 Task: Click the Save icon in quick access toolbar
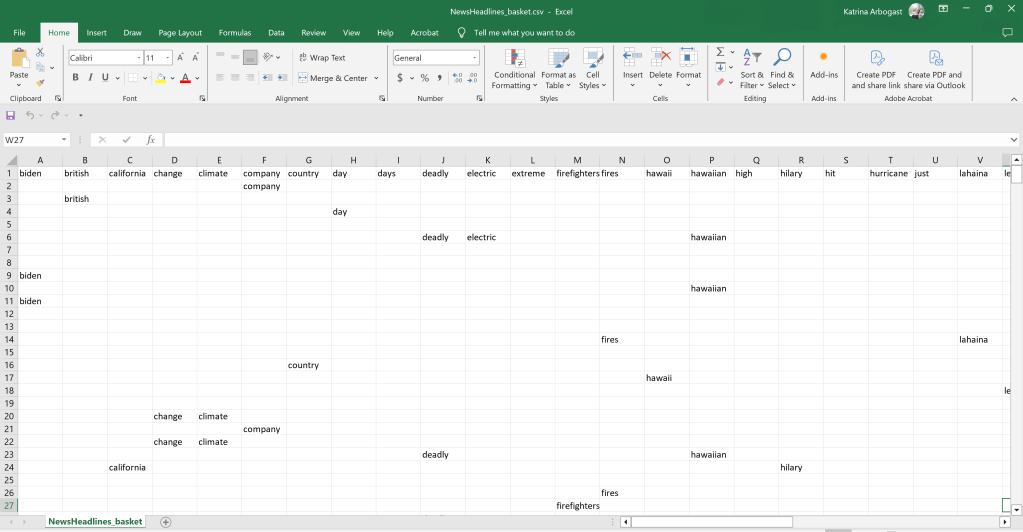point(11,116)
